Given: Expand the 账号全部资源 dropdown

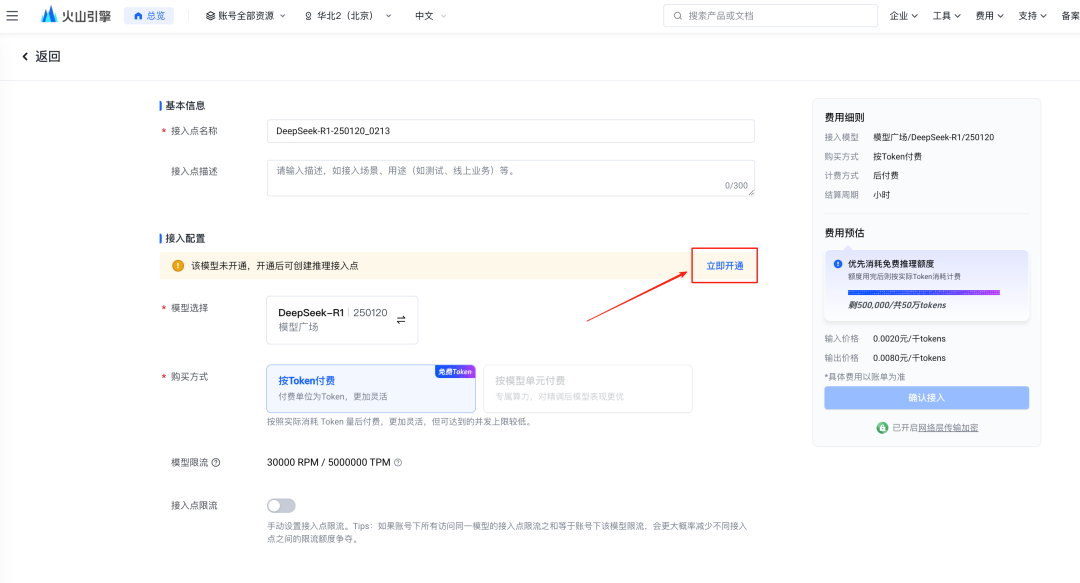Looking at the screenshot, I should tap(245, 15).
